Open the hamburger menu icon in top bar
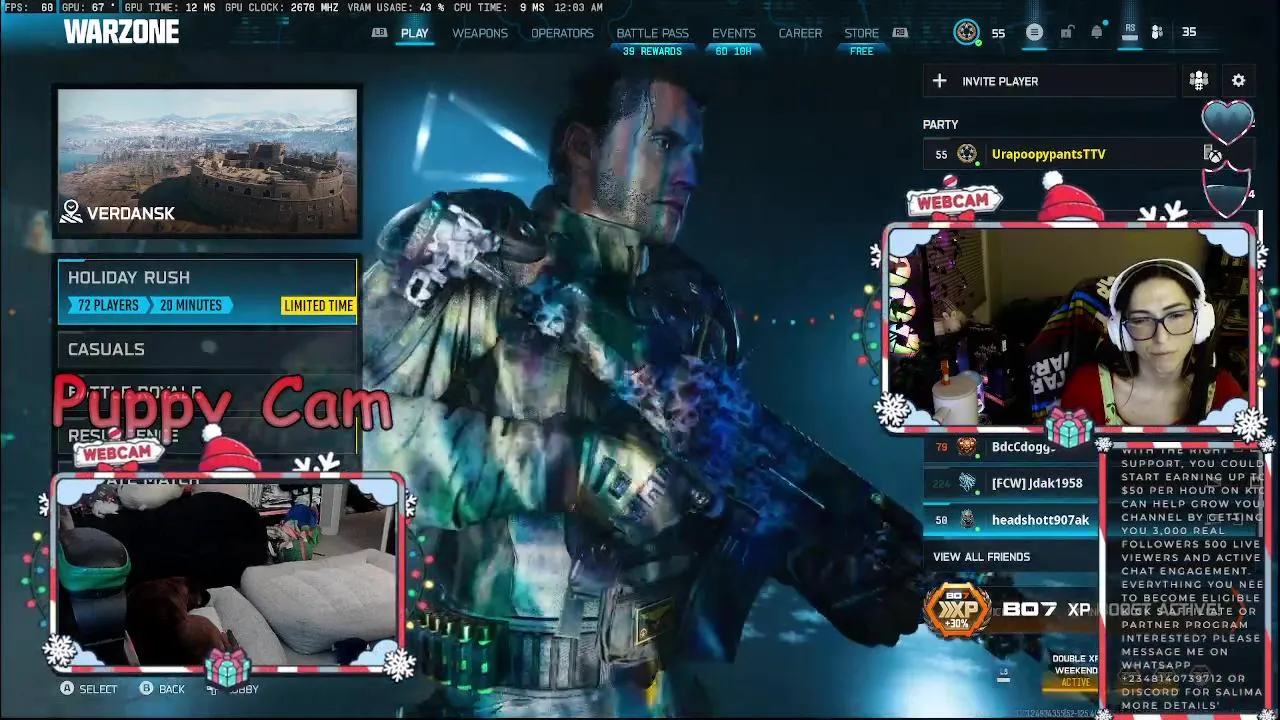This screenshot has width=1280, height=720. (1034, 32)
